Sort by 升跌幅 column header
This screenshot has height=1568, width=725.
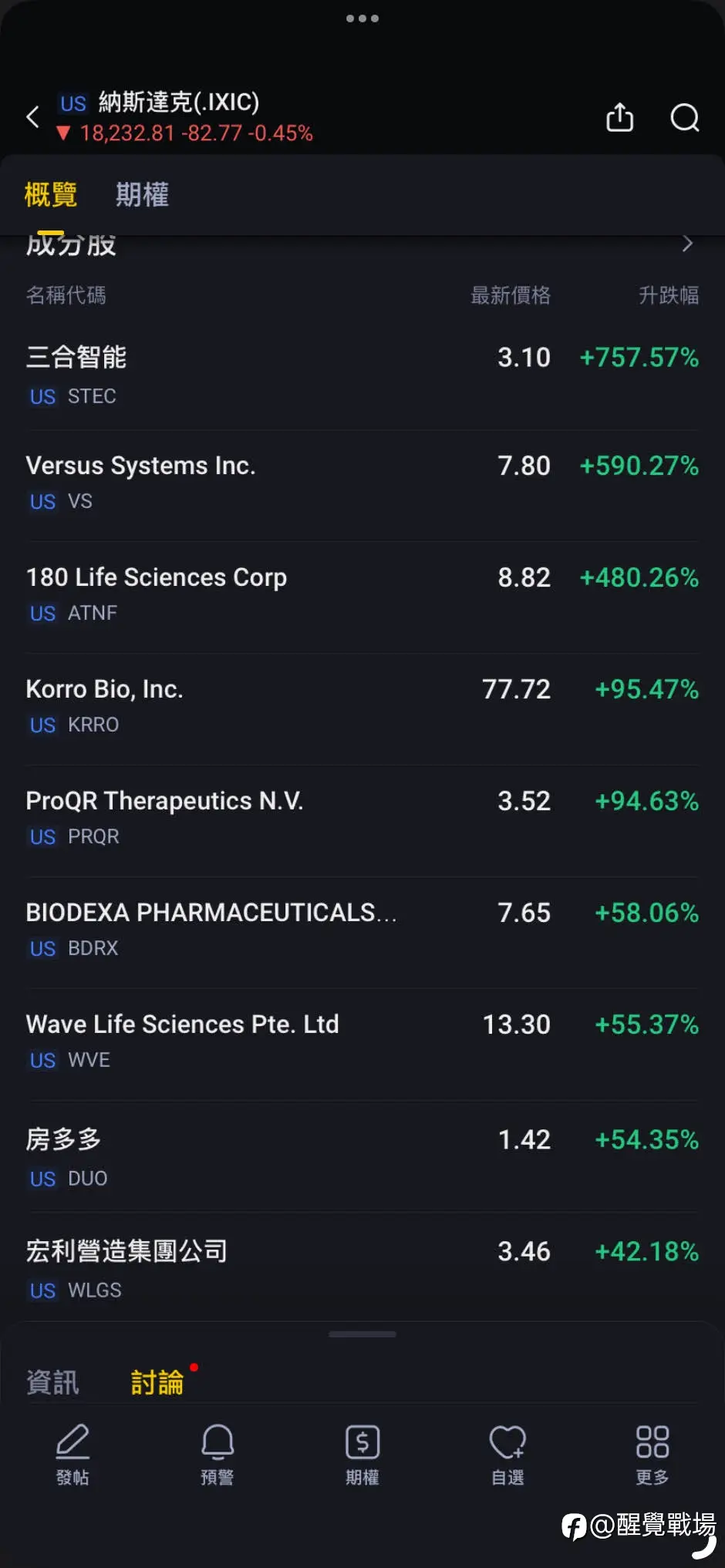point(669,295)
